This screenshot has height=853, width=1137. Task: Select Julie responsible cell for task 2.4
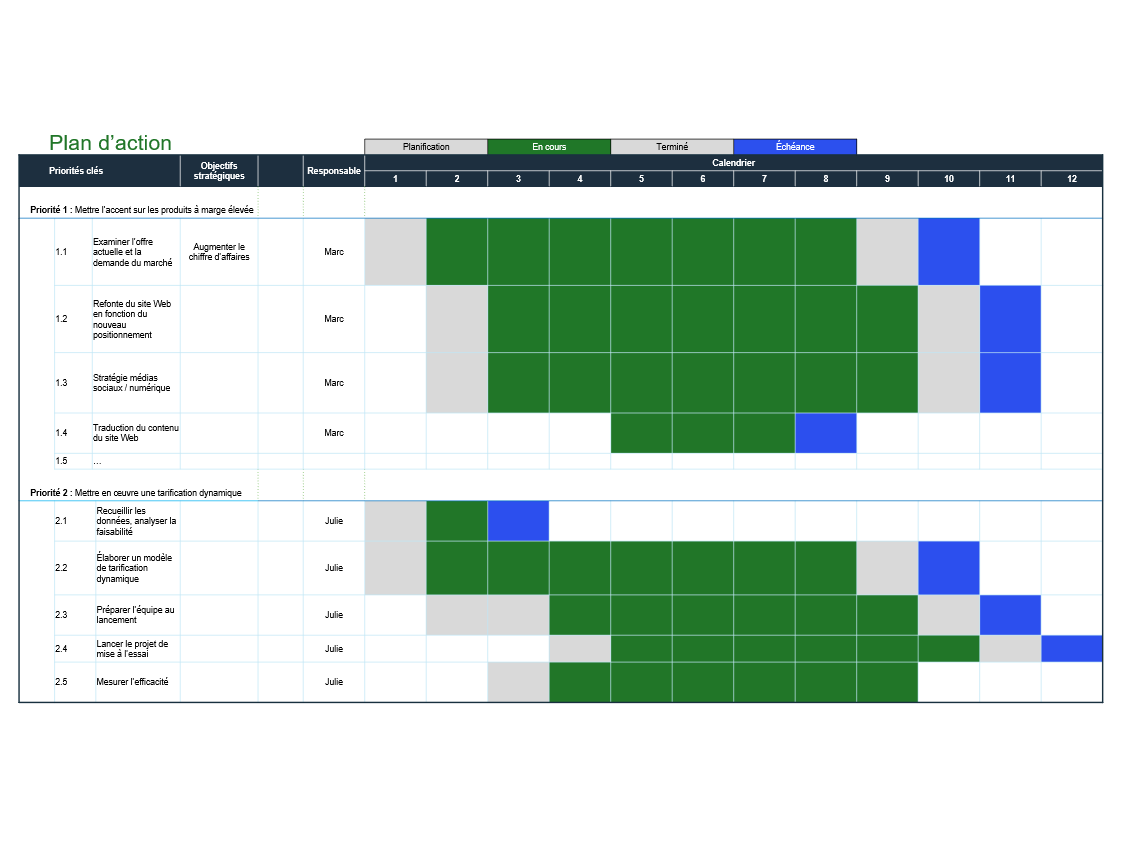coord(334,648)
